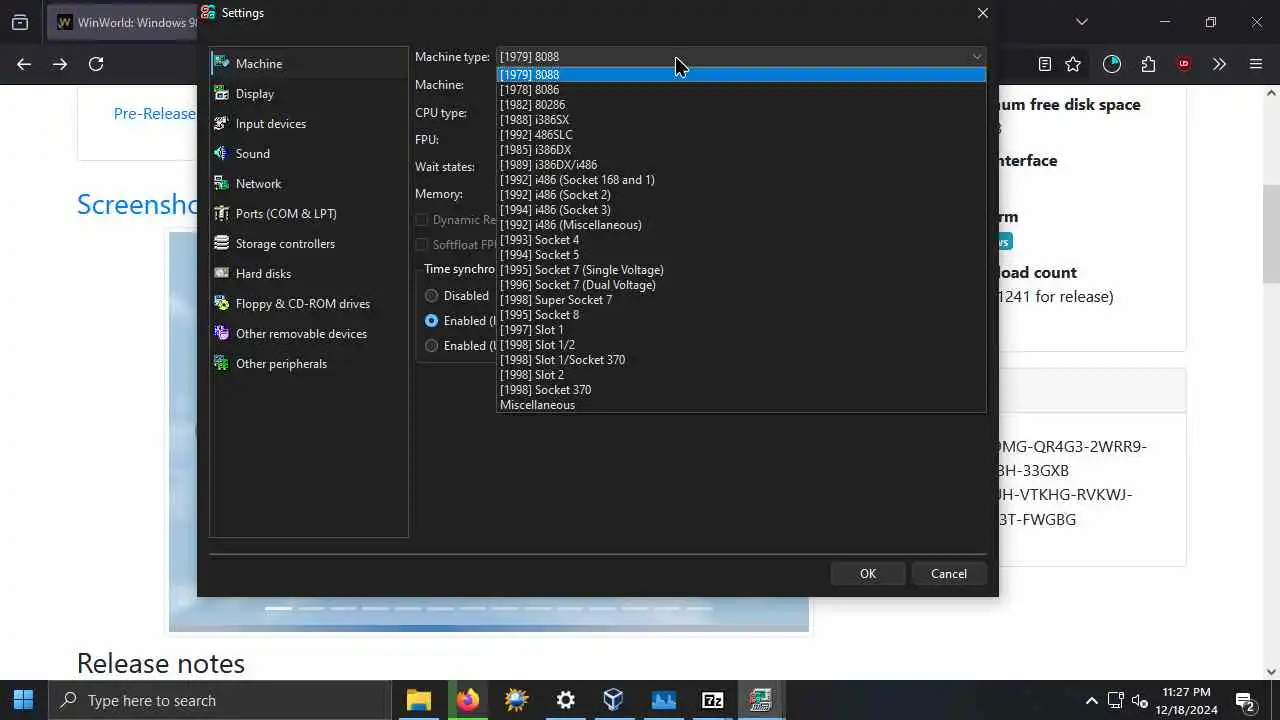Viewport: 1280px width, 720px height.
Task: Pick [1995] Socket 8 entry
Action: [x=741, y=315]
